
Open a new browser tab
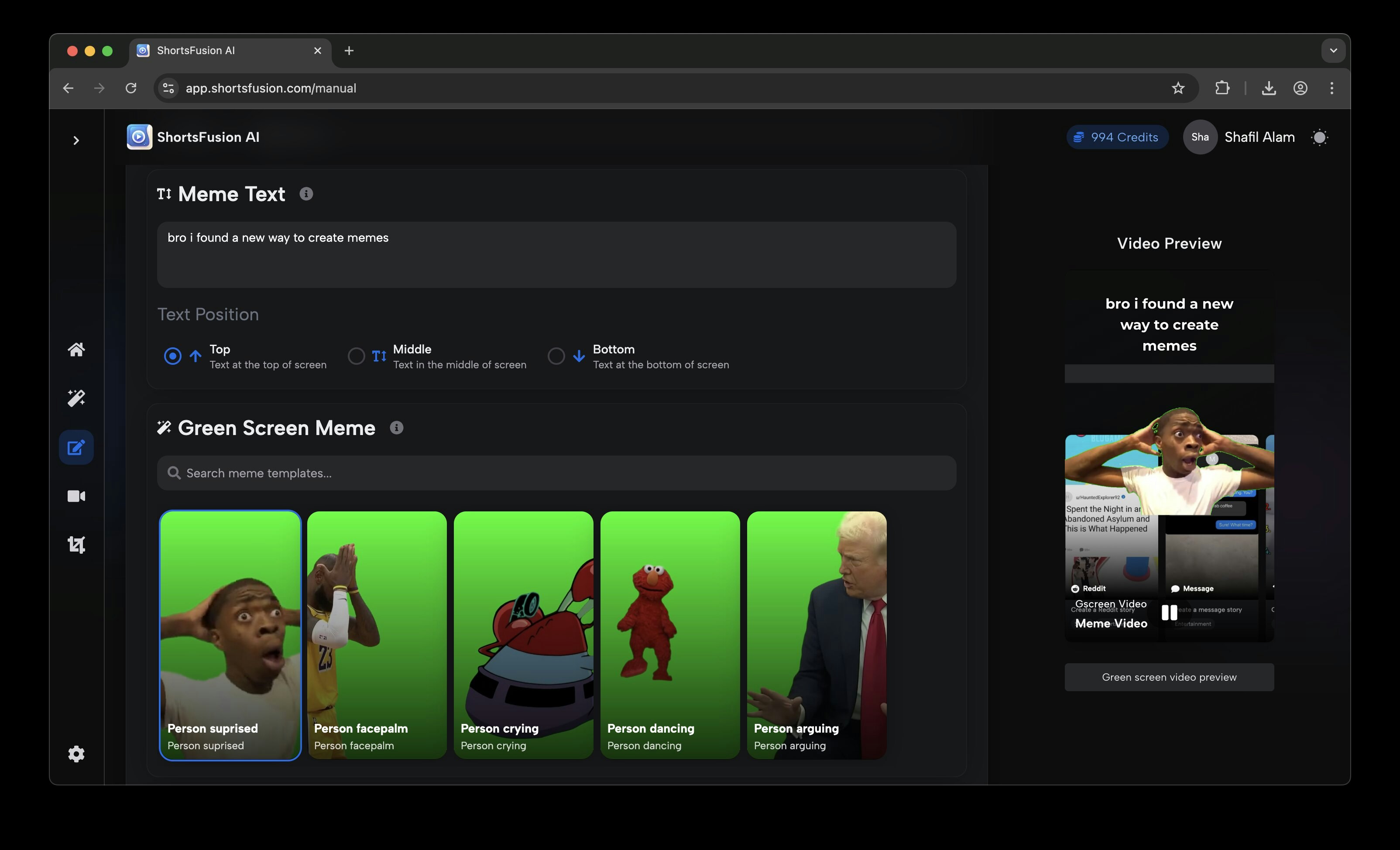[x=349, y=51]
